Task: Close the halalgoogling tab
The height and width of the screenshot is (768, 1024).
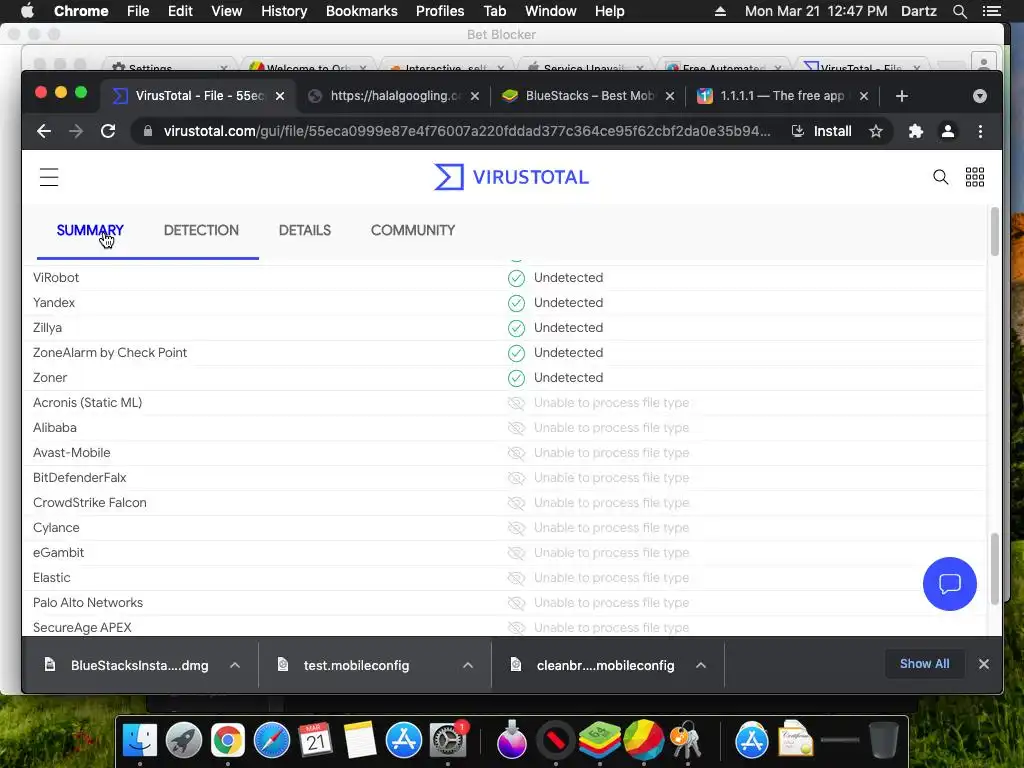Action: coord(475,96)
